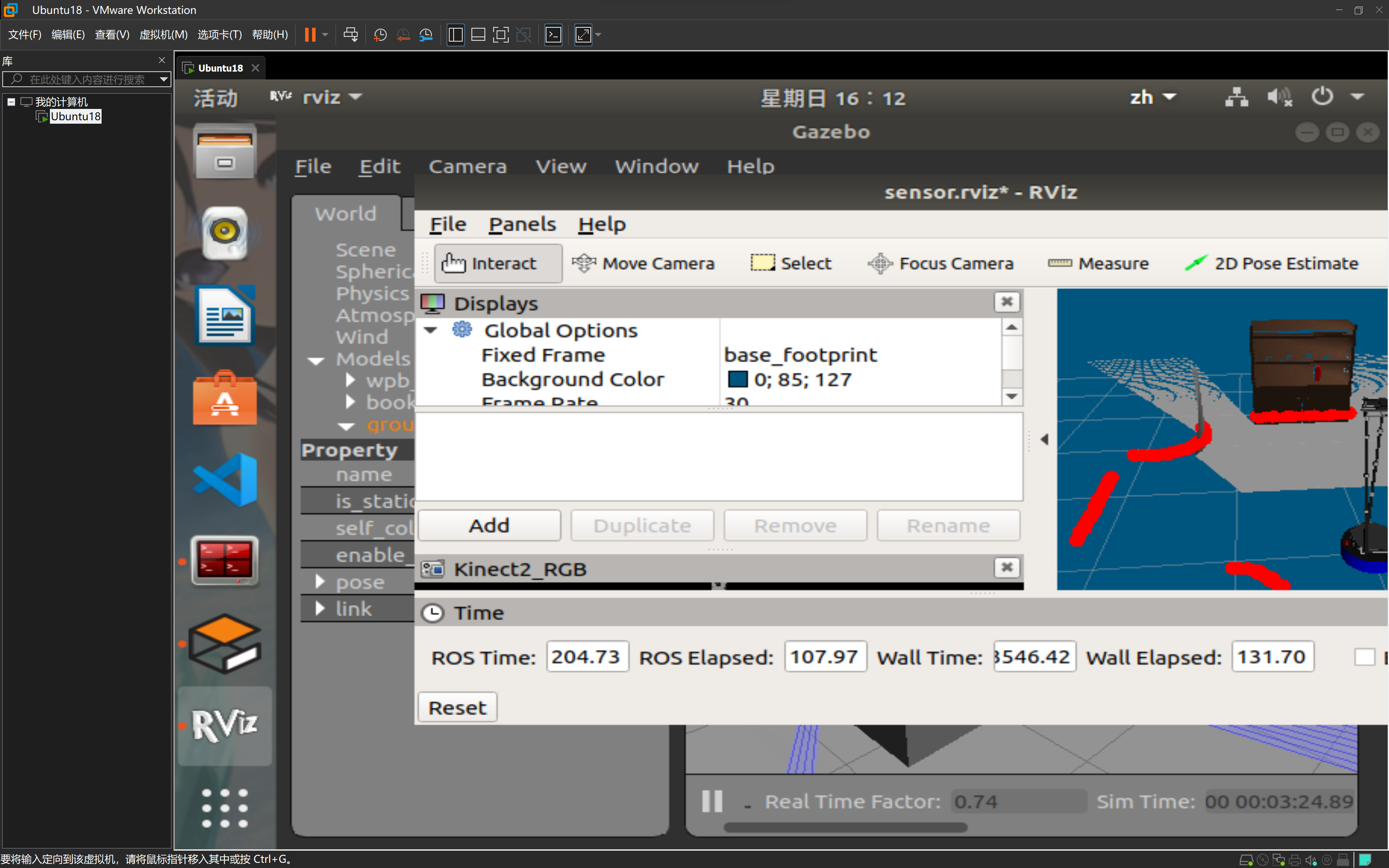This screenshot has height=868, width=1389.
Task: Collapse 我的计算机 tree in VMware library
Action: pyautogui.click(x=11, y=102)
